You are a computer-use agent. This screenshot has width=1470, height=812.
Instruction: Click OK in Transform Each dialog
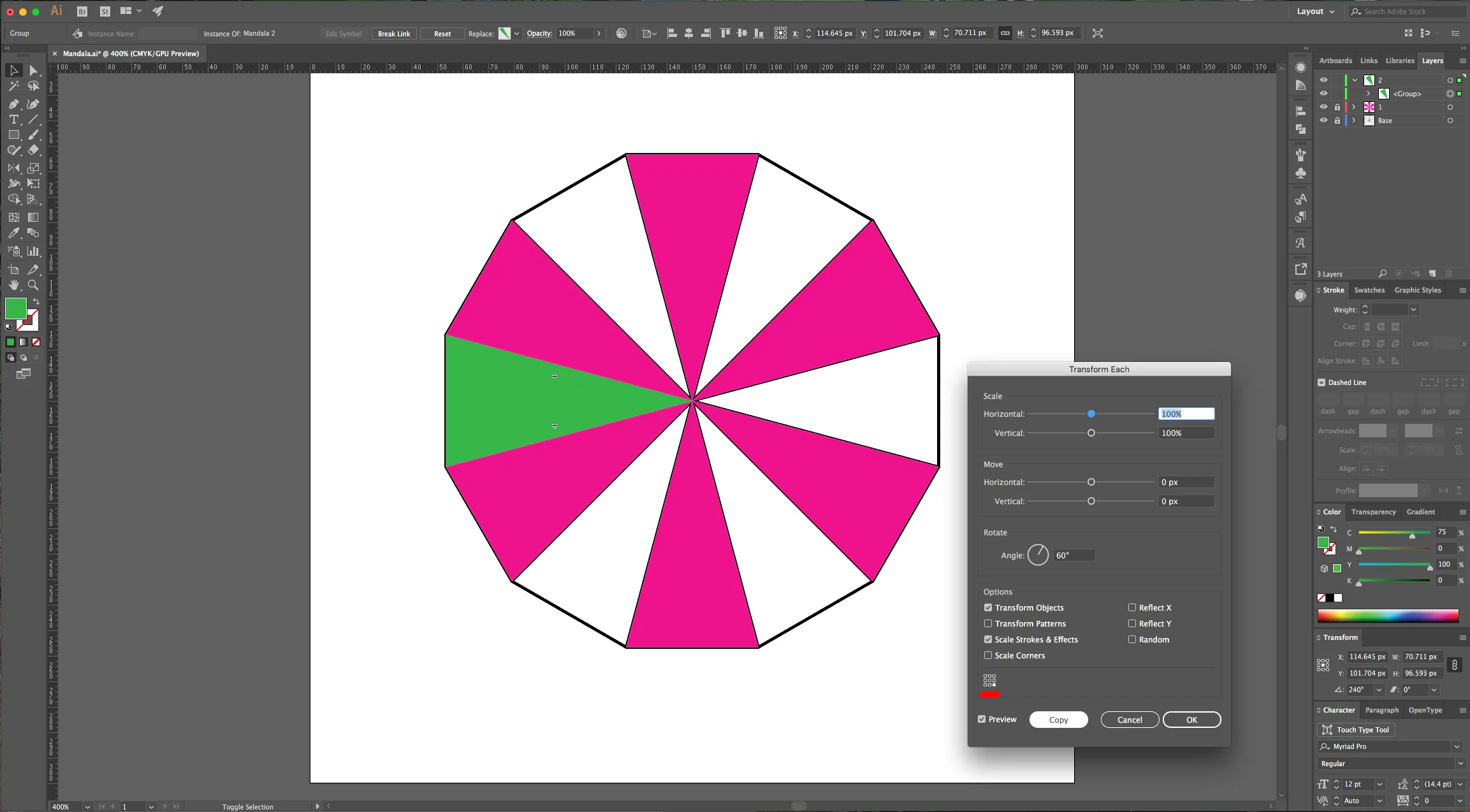[1191, 720]
